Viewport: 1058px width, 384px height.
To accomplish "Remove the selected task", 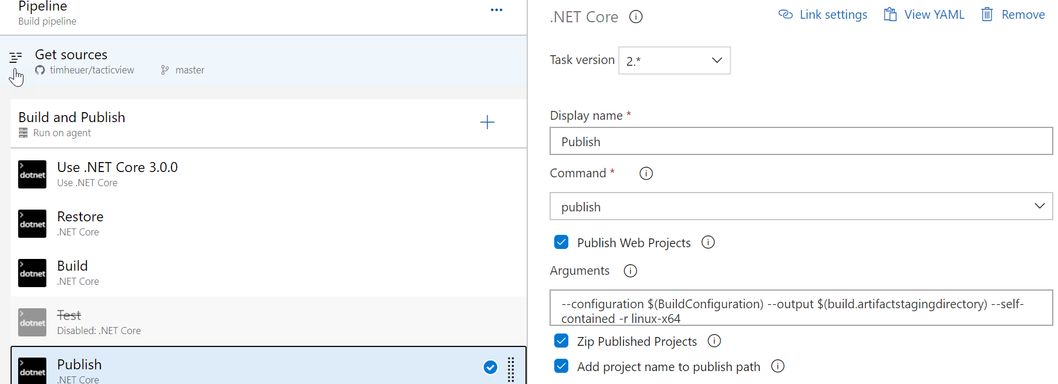I will click(x=1012, y=15).
